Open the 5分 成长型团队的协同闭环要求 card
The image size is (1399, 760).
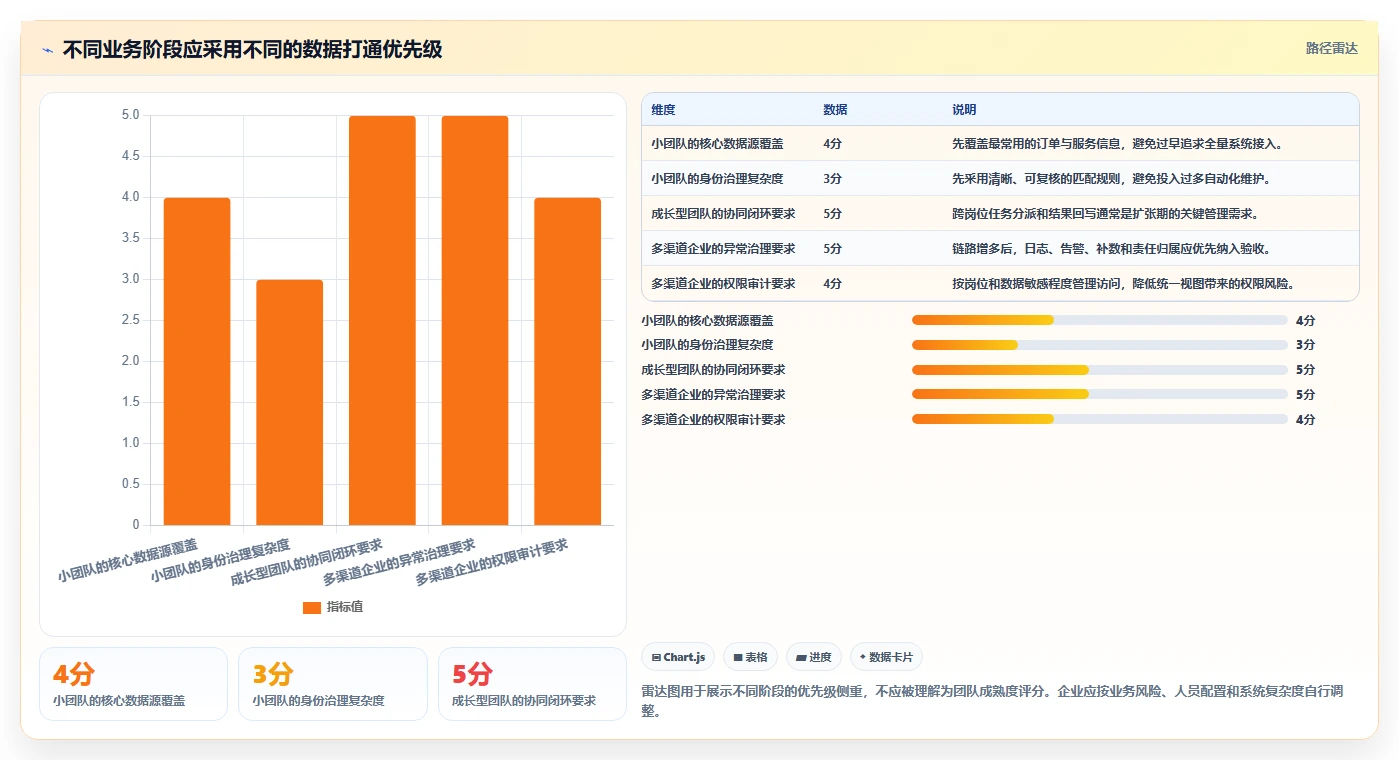tap(532, 684)
